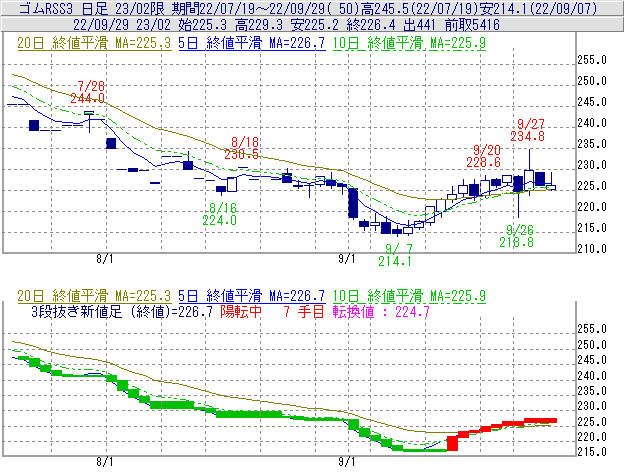Click the 210.0 axis value in upper chart
Screen dimensions: 624x475
(592, 249)
